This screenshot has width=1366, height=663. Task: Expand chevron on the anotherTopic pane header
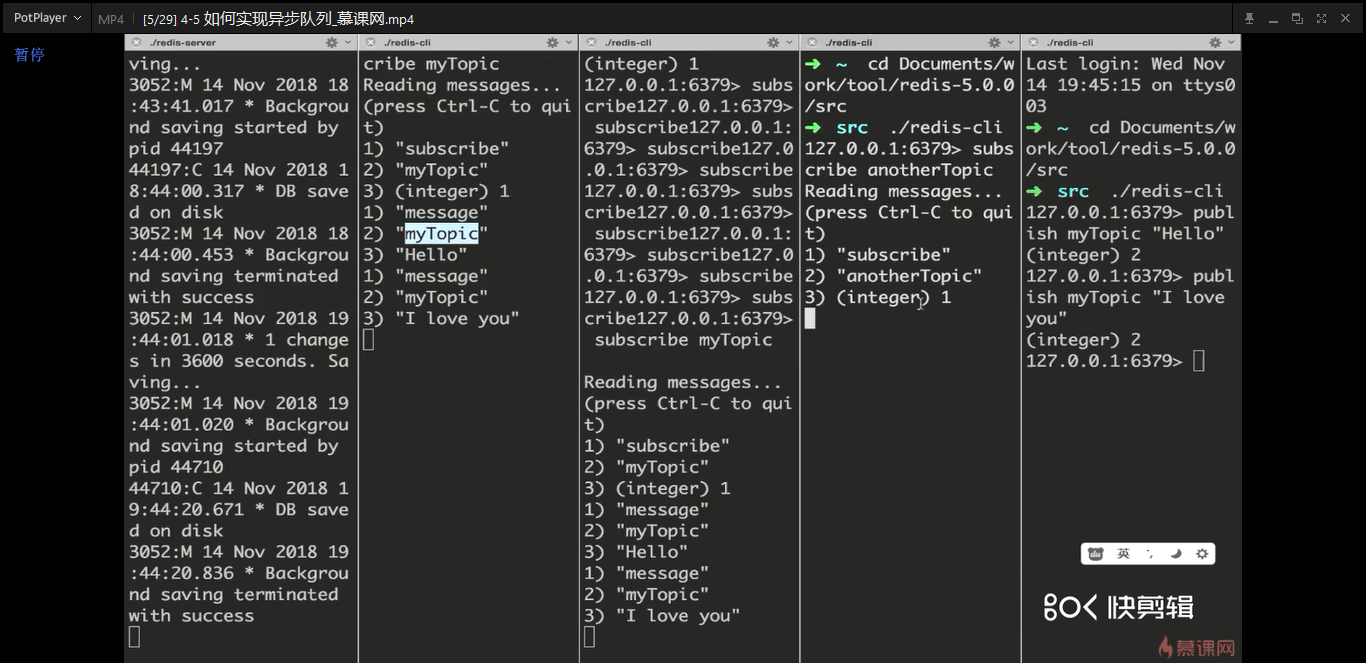tap(1010, 43)
